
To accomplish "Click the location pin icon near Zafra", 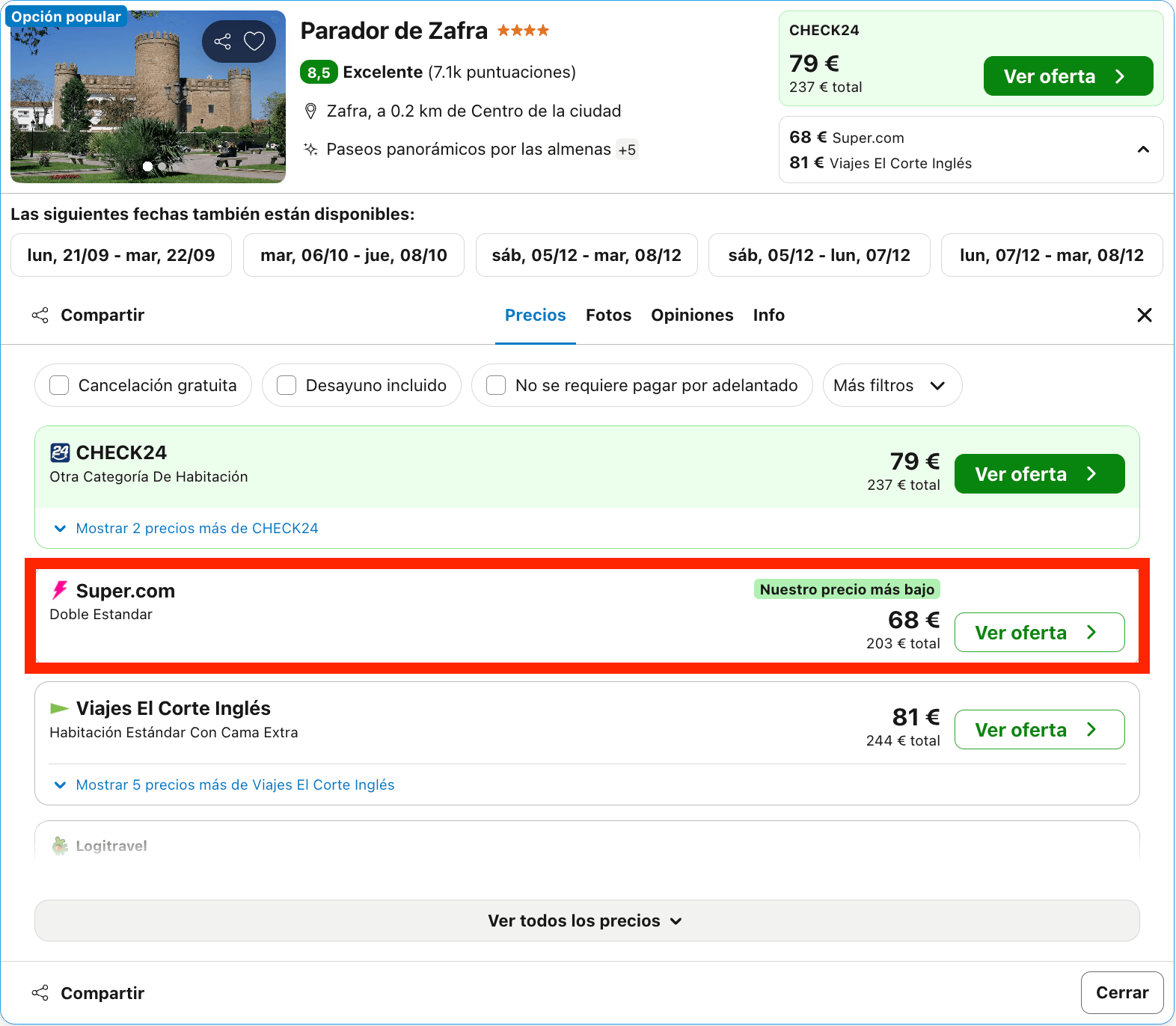I will 310,111.
